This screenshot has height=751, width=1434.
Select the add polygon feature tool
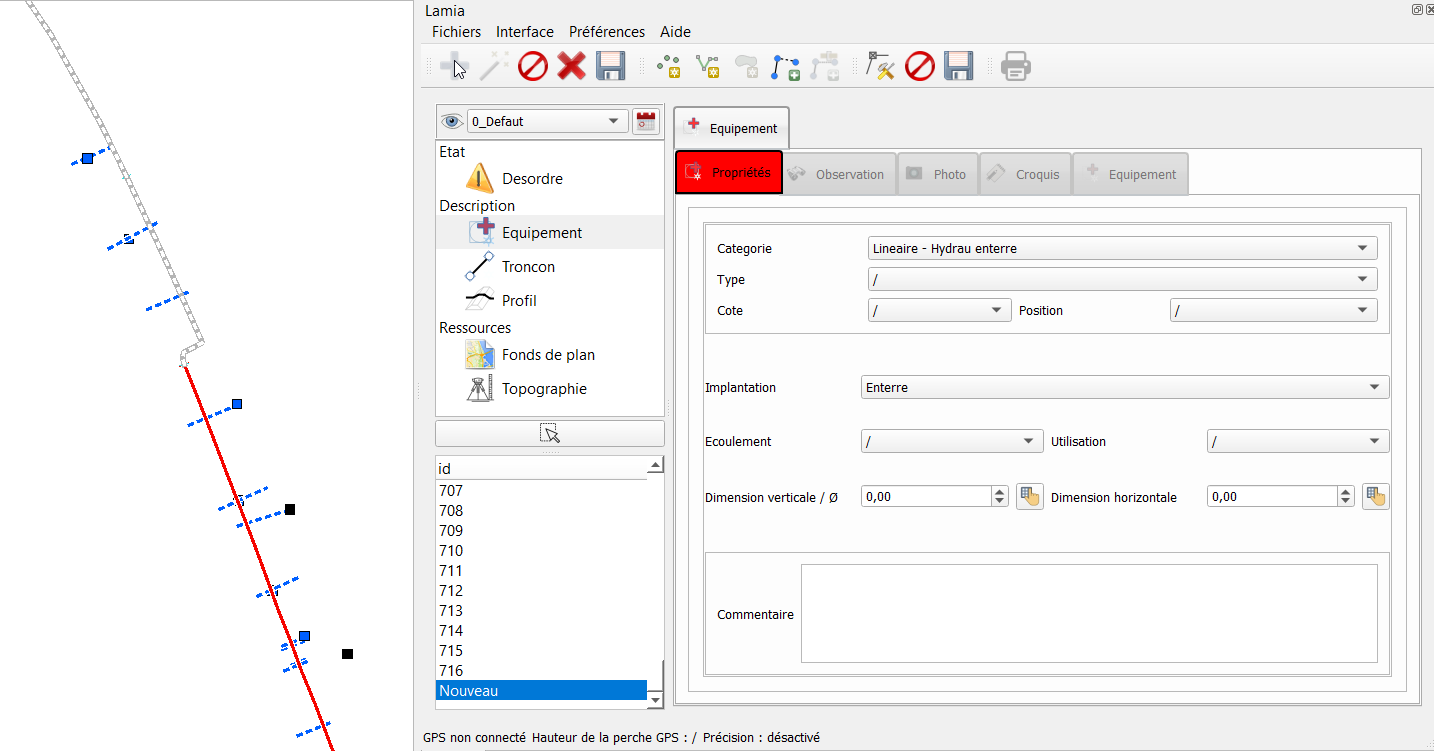(747, 67)
